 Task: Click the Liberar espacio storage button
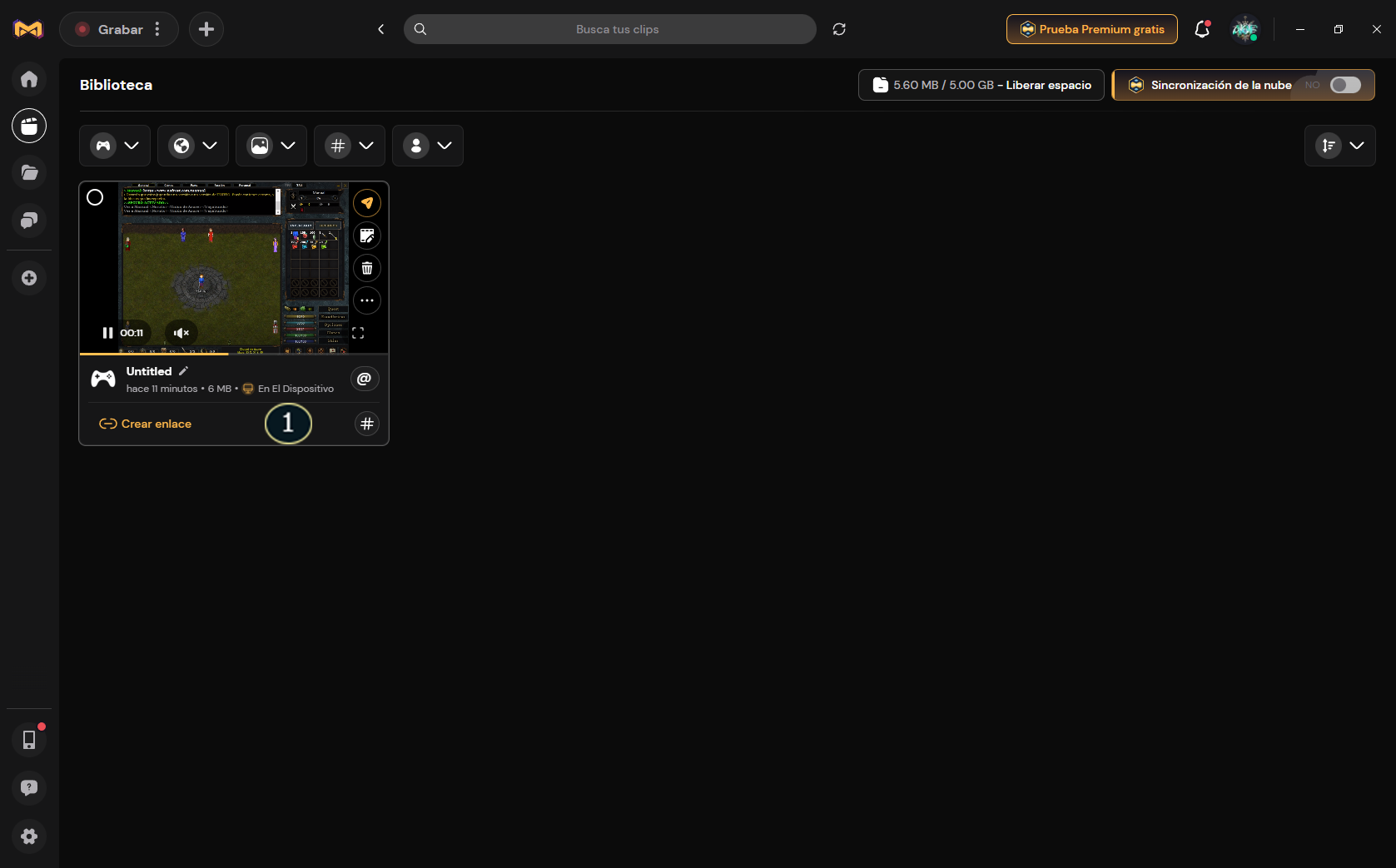point(981,85)
